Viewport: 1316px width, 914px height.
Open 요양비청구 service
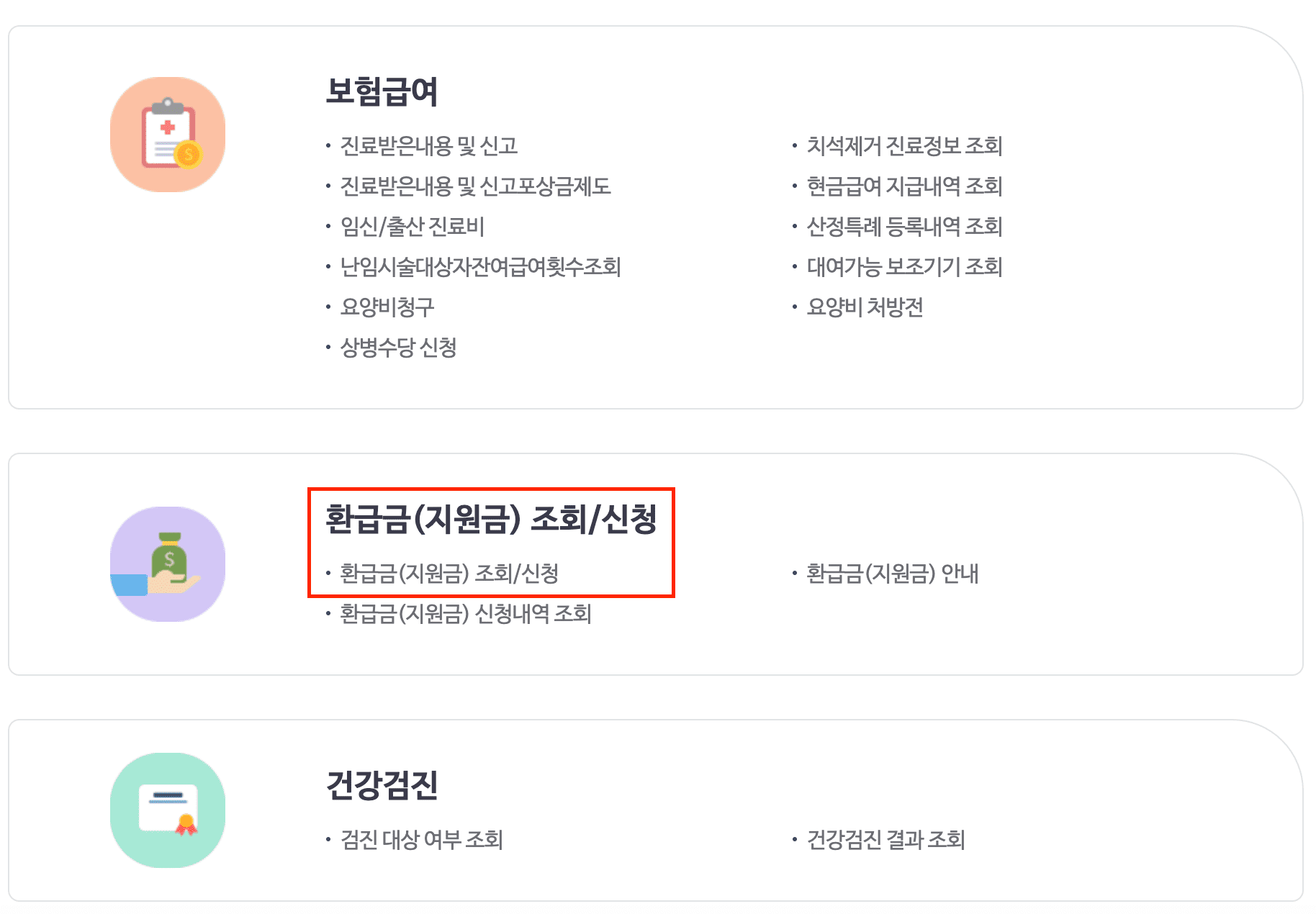[389, 307]
